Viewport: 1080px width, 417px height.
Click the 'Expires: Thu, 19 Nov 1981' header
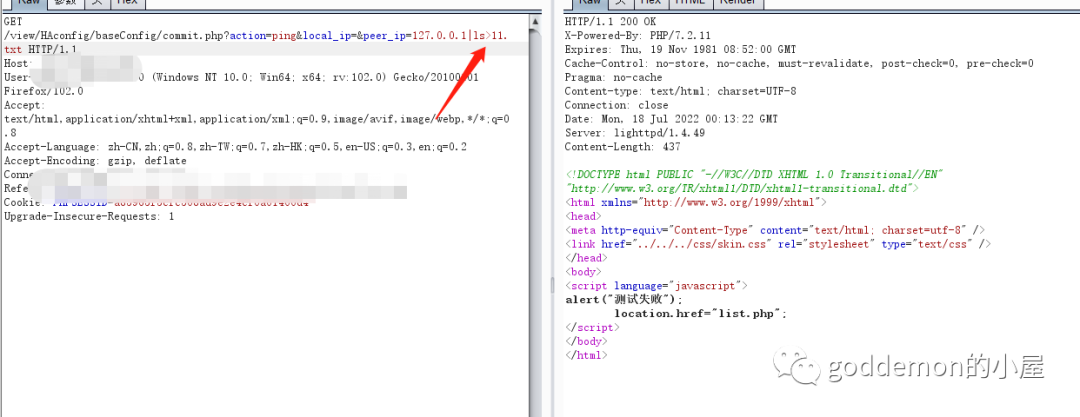pyautogui.click(x=680, y=50)
